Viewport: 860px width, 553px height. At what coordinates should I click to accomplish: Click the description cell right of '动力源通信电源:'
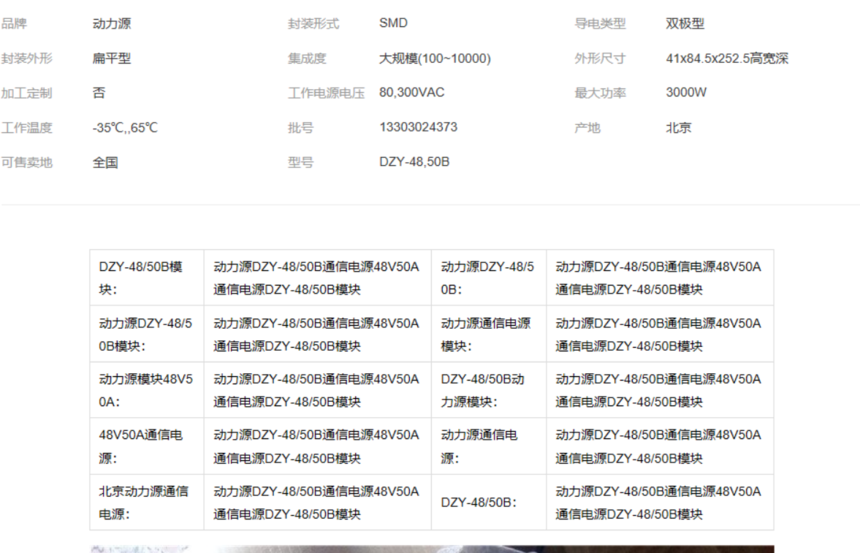tap(660, 447)
